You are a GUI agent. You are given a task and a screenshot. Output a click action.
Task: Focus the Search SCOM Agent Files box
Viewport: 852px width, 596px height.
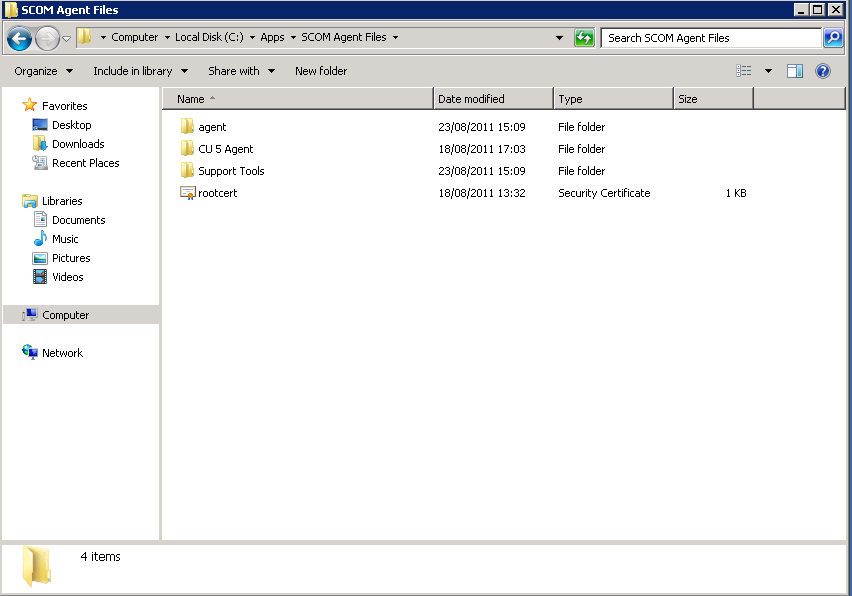tap(711, 38)
